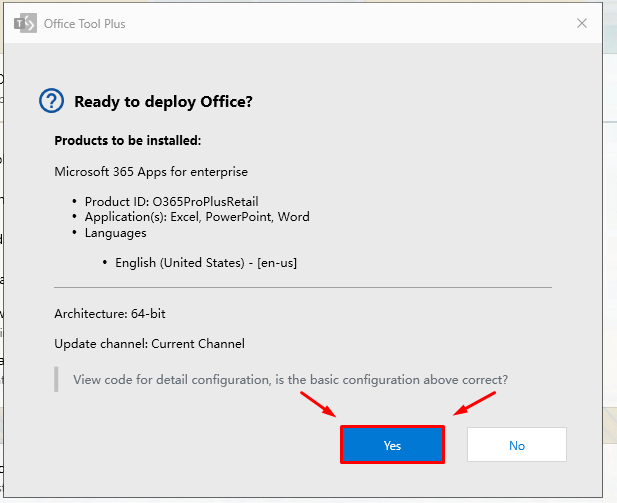Screen dimensions: 617x503
Task: Click "Microsoft 365 Apps for enterprise" text
Action: pyautogui.click(x=151, y=172)
